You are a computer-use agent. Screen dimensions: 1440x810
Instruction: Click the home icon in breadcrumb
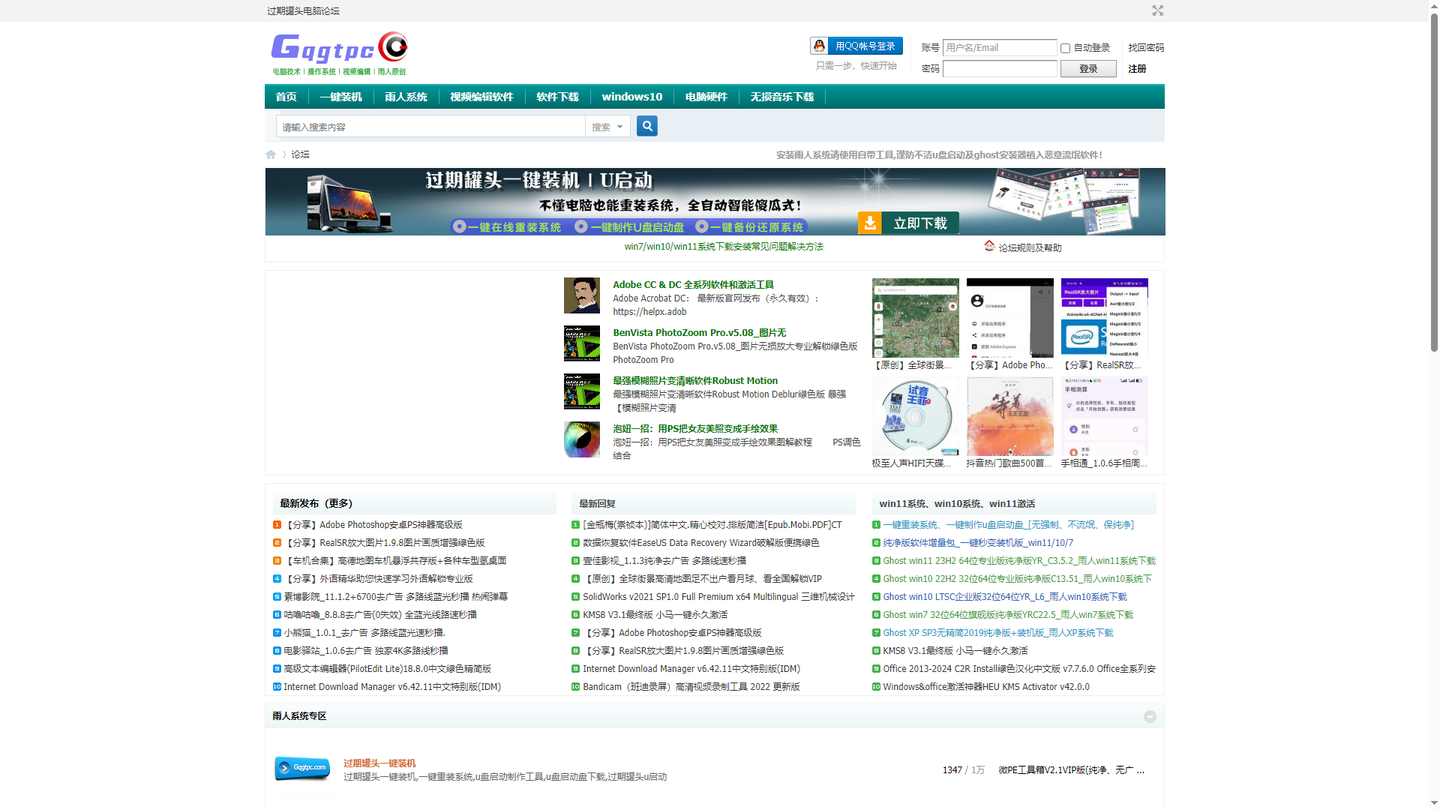click(x=270, y=154)
